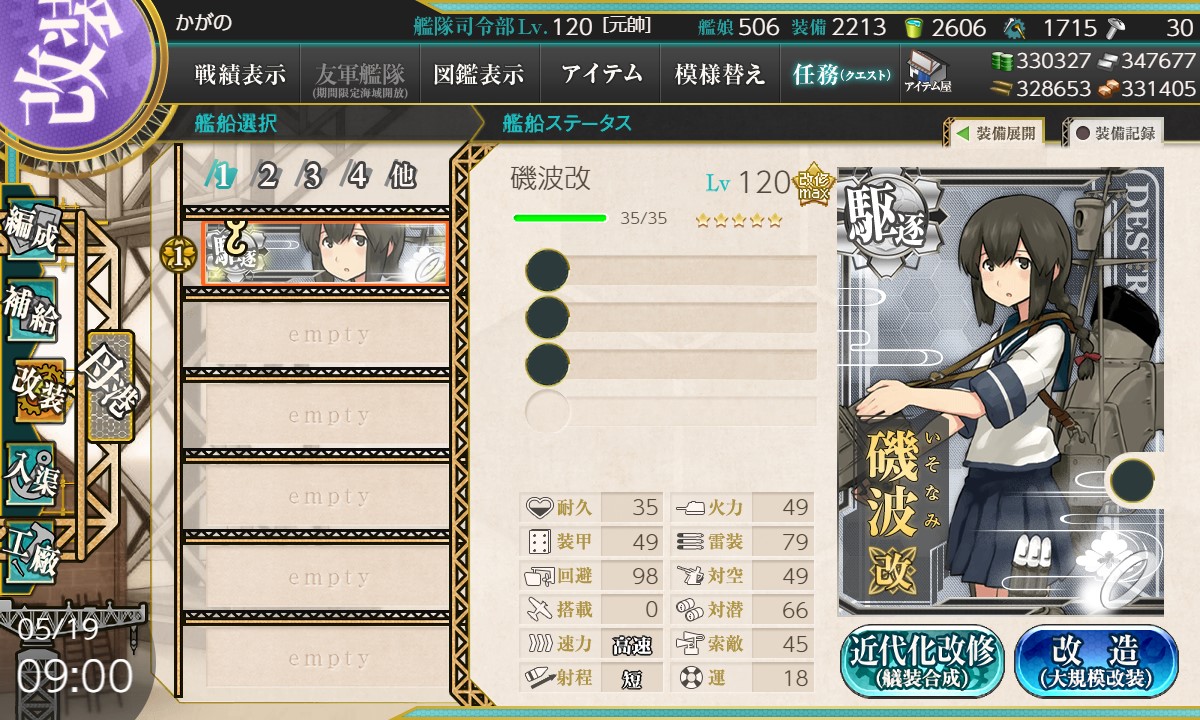This screenshot has height=720, width=1200.
Task: Click the first empty equipment slot circle
Action: (547, 270)
